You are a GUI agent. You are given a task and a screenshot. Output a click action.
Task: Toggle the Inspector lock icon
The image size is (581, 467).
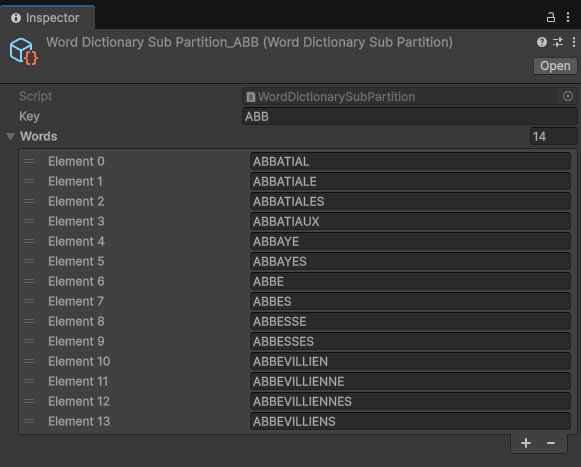(x=551, y=17)
